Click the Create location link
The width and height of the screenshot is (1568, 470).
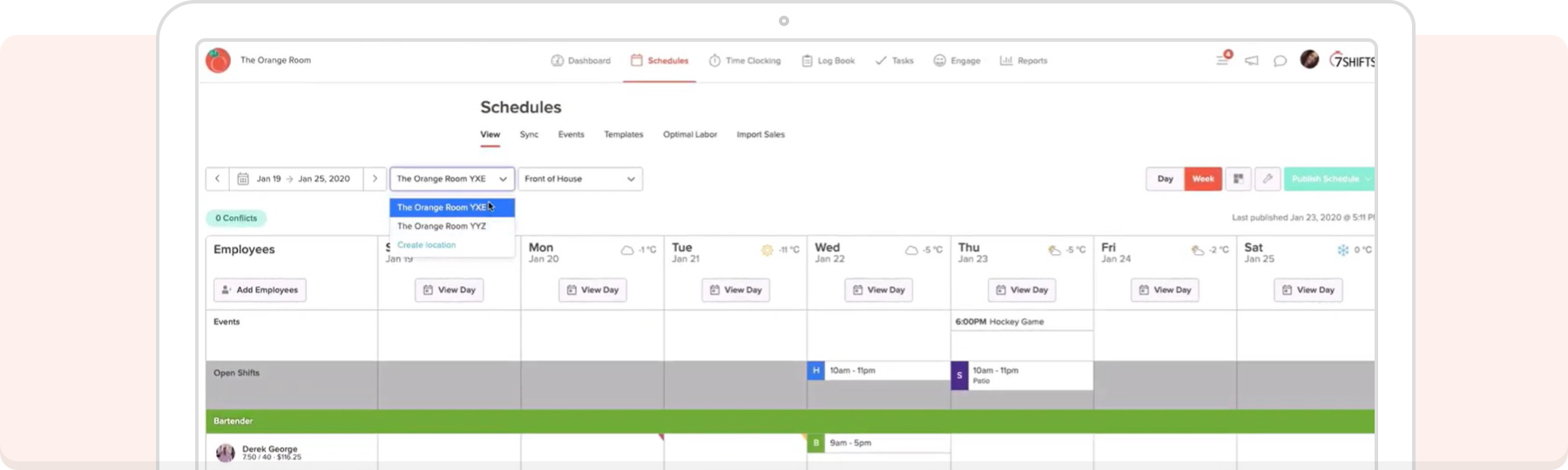427,245
